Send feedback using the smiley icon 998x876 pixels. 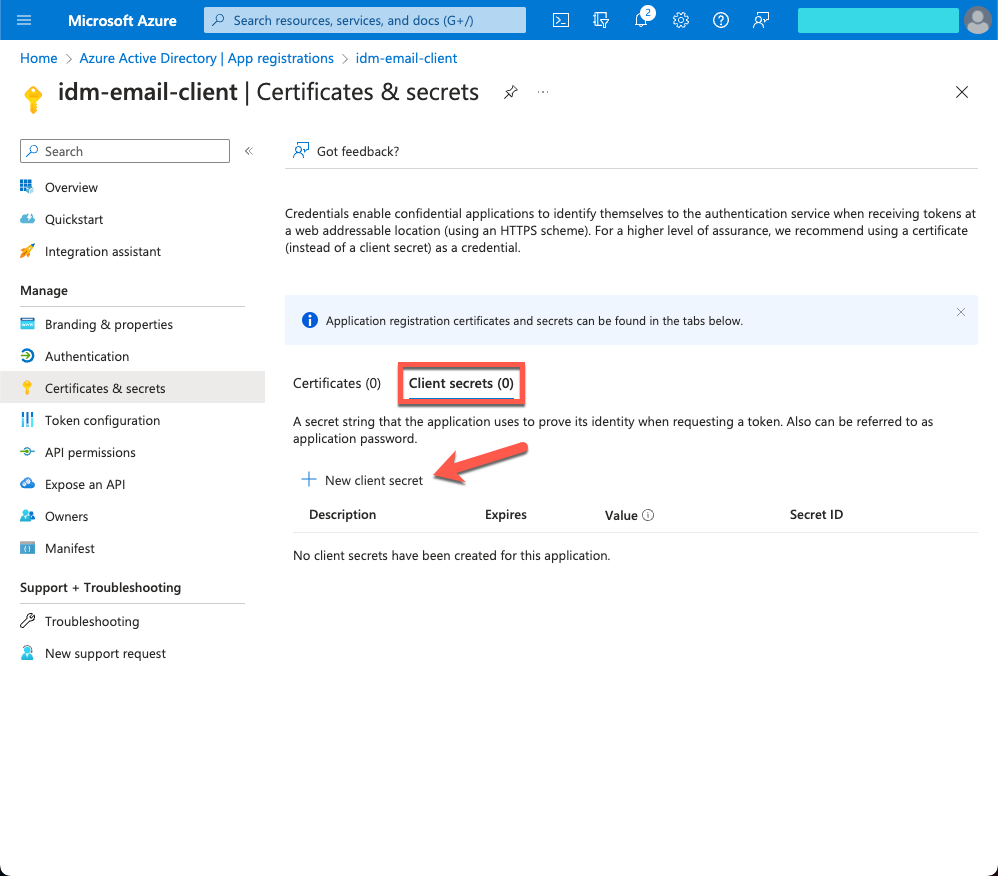tap(761, 20)
